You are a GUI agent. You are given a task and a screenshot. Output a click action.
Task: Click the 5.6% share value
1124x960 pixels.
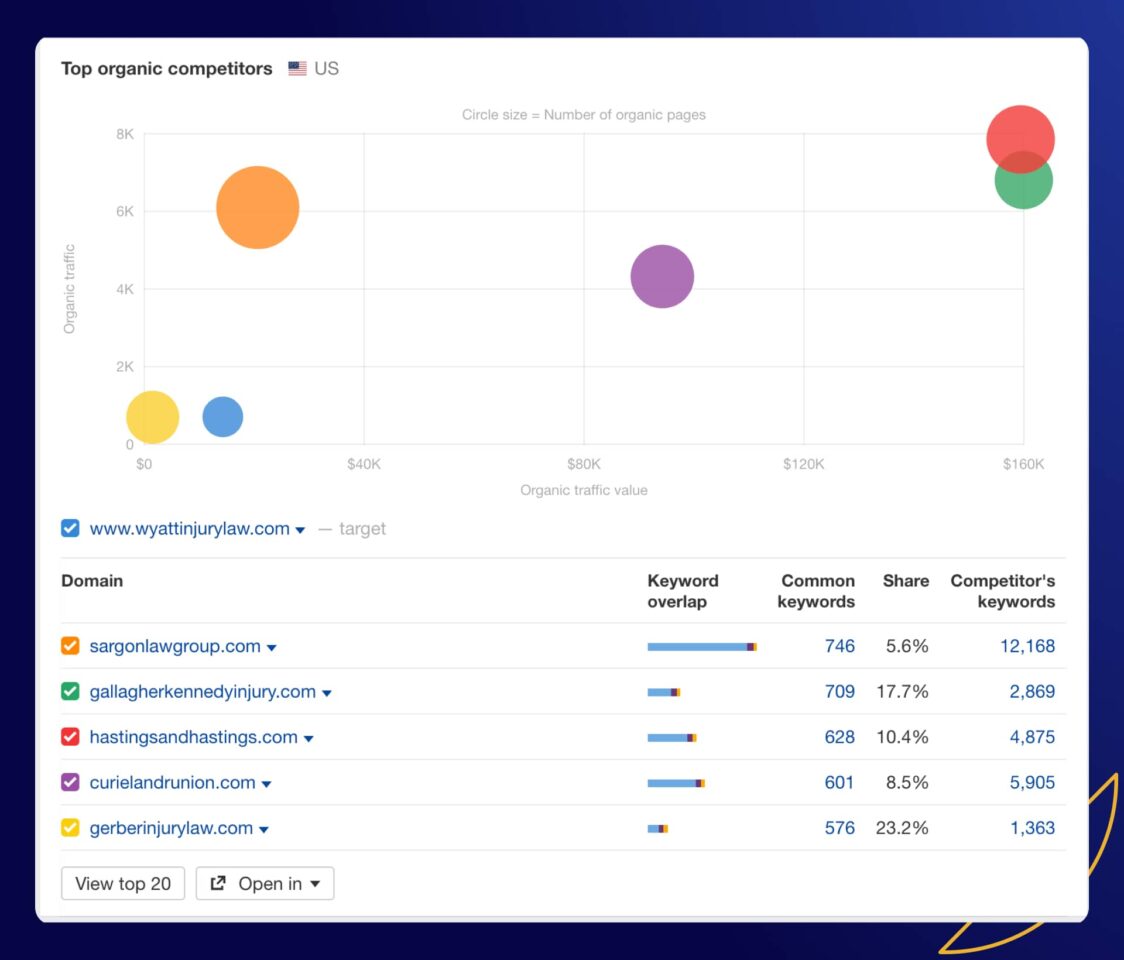[907, 646]
